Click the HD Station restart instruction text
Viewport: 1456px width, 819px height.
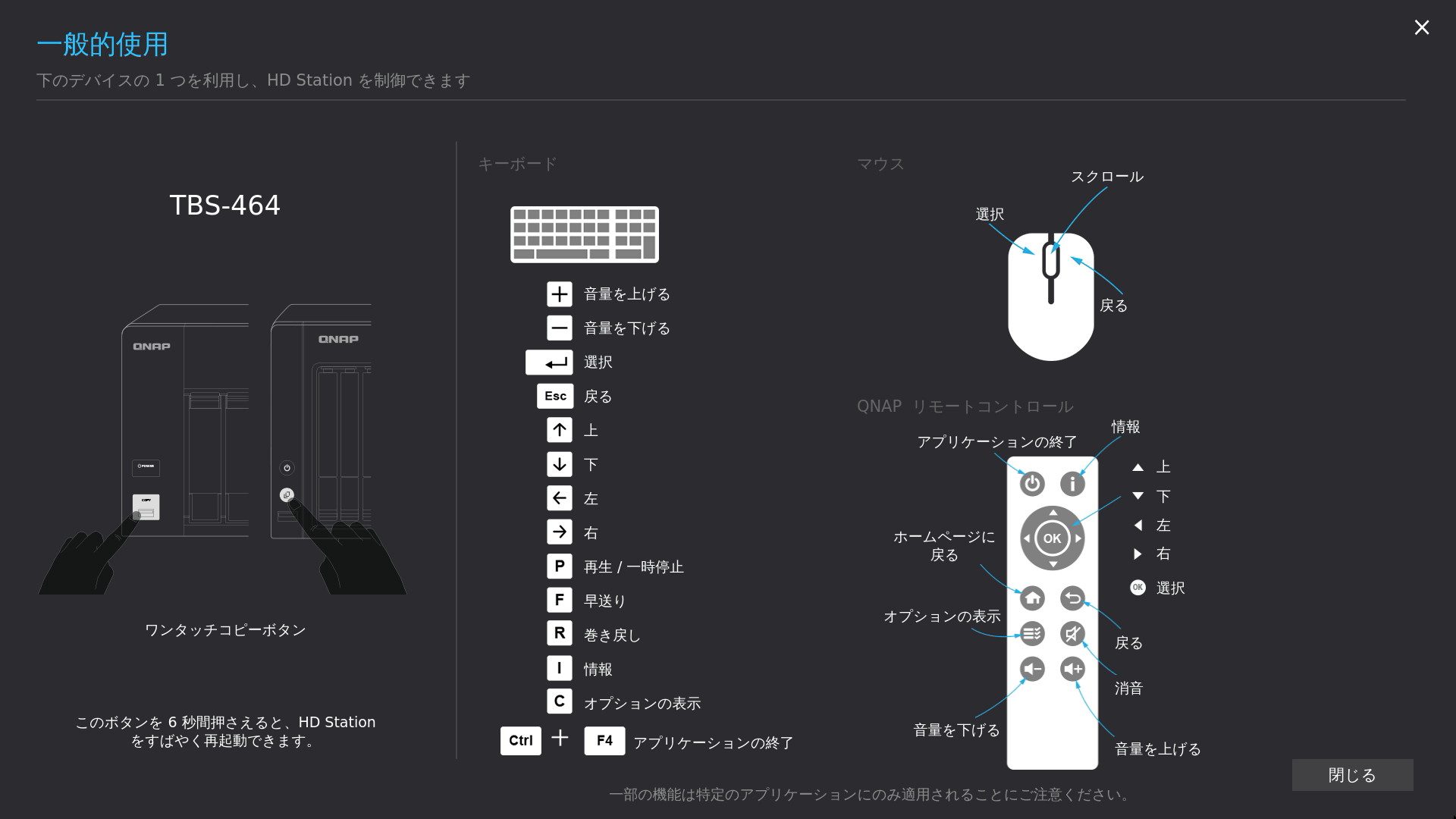point(225,731)
